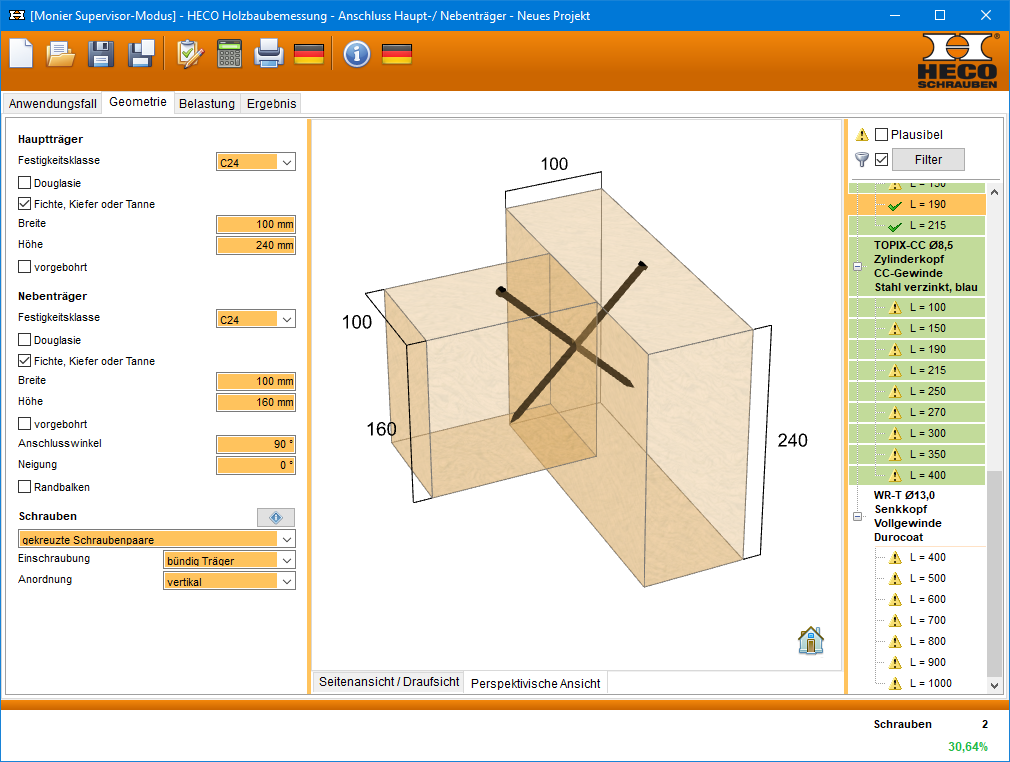Select TOPIX-CC L = 250 screw

[x=928, y=391]
